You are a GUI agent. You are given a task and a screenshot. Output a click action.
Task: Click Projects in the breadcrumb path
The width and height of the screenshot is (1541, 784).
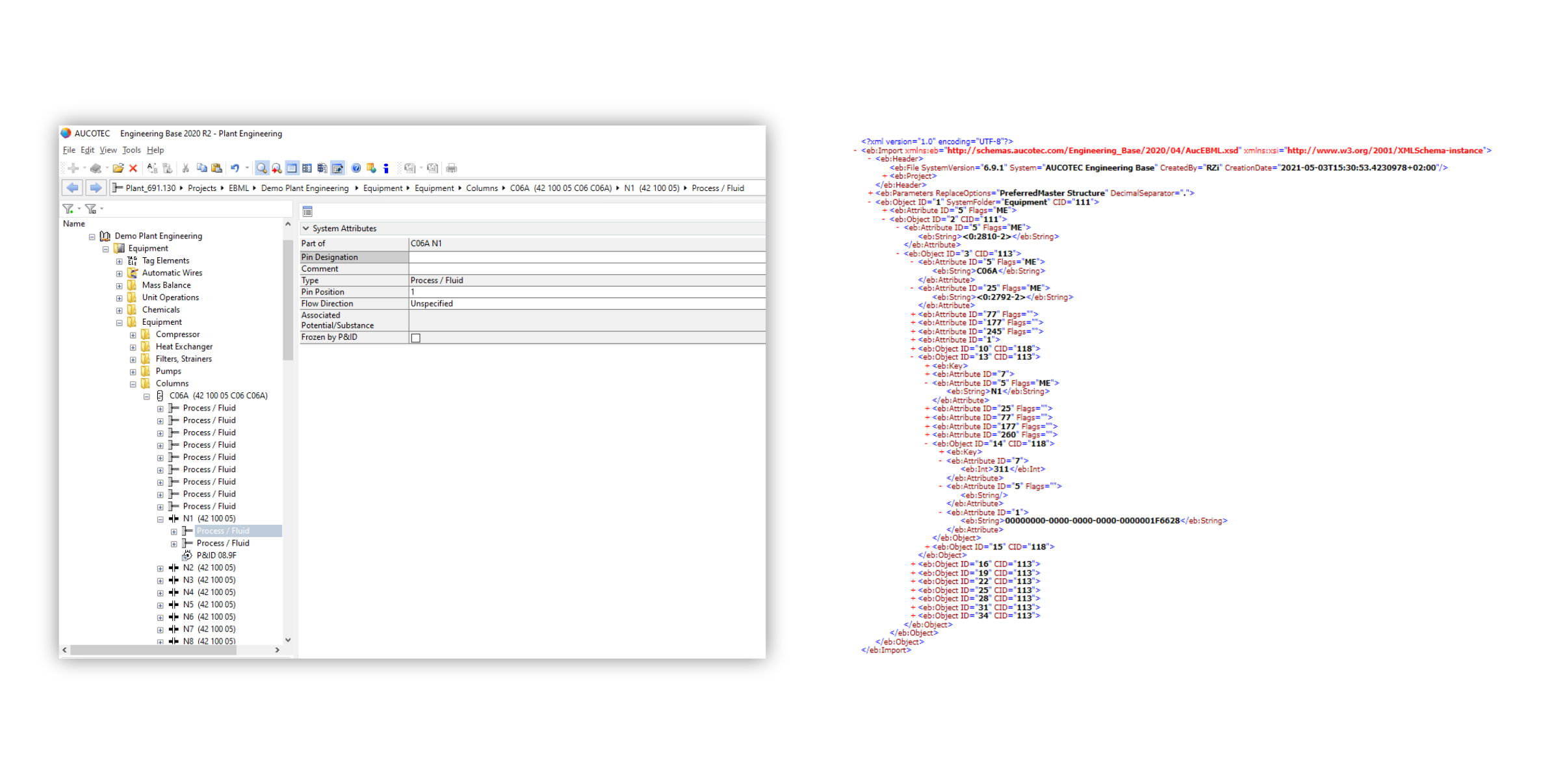(x=201, y=188)
